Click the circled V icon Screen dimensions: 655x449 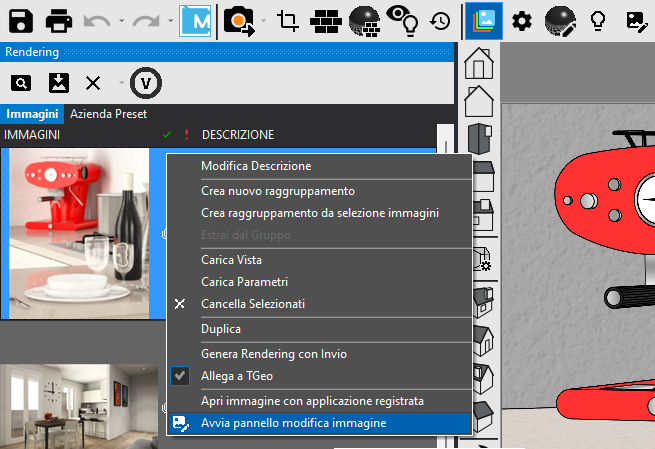[146, 83]
